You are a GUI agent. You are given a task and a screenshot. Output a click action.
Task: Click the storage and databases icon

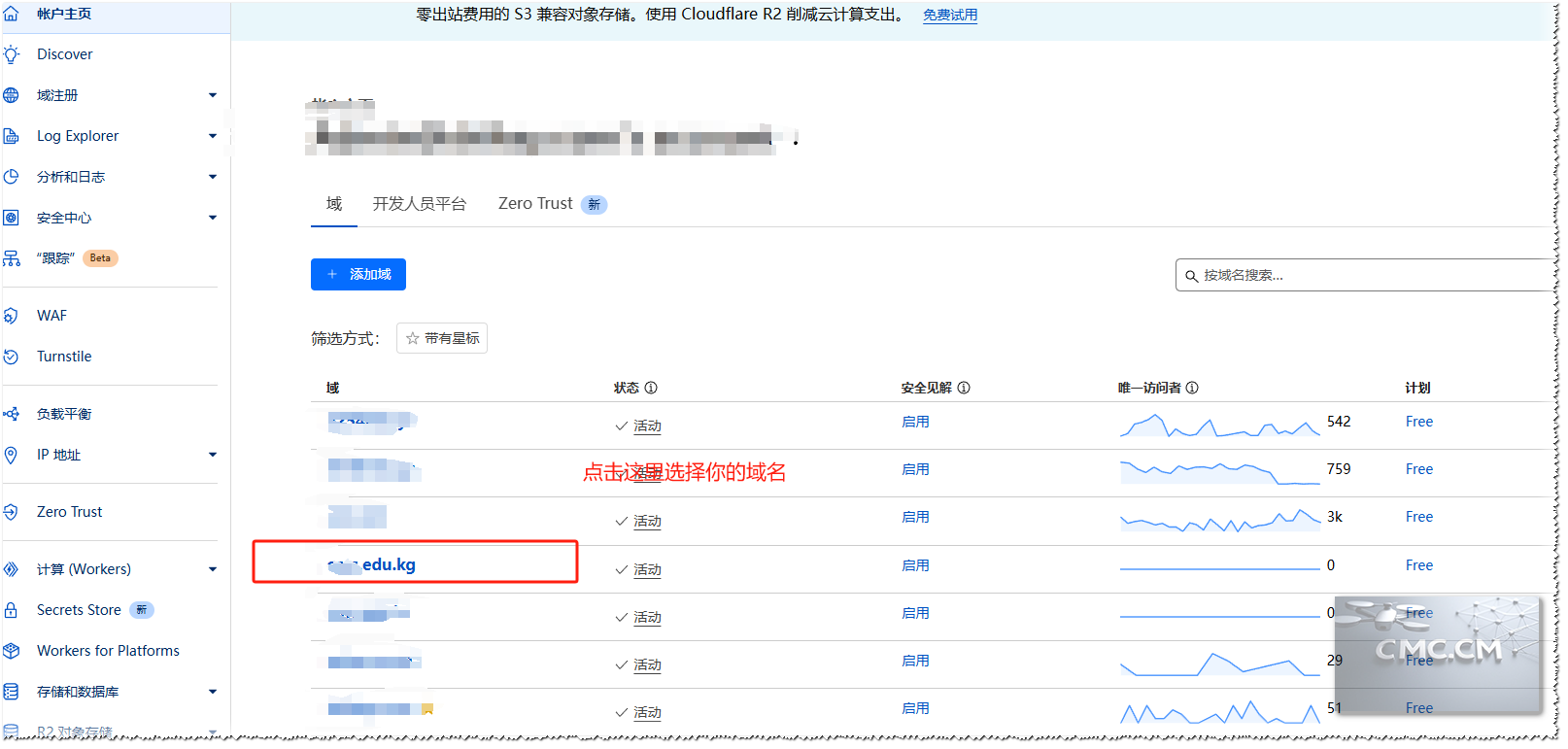(x=11, y=692)
